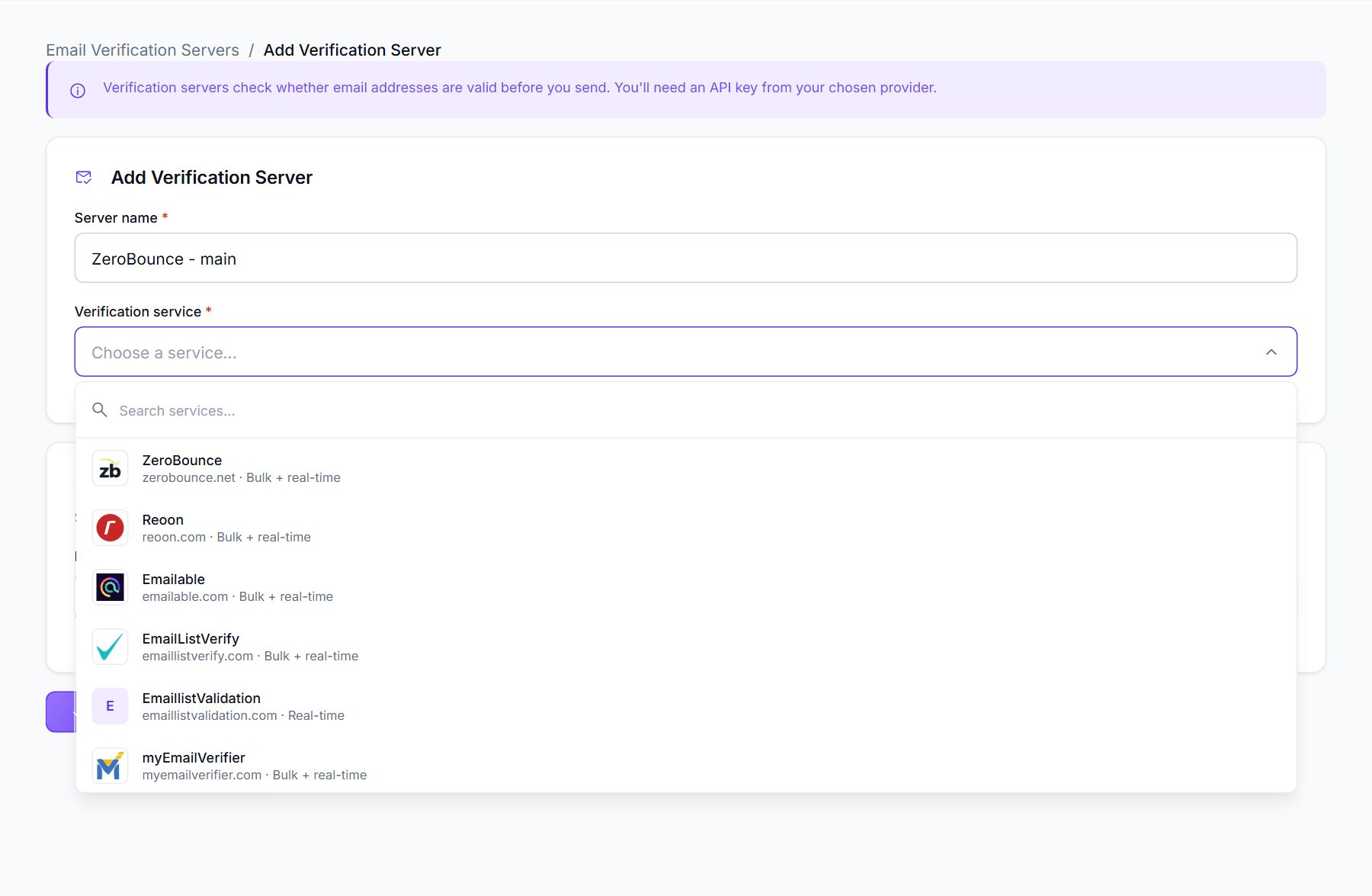
Task: Click myemailverifier.com Bulk + real-time text
Action: coord(255,776)
